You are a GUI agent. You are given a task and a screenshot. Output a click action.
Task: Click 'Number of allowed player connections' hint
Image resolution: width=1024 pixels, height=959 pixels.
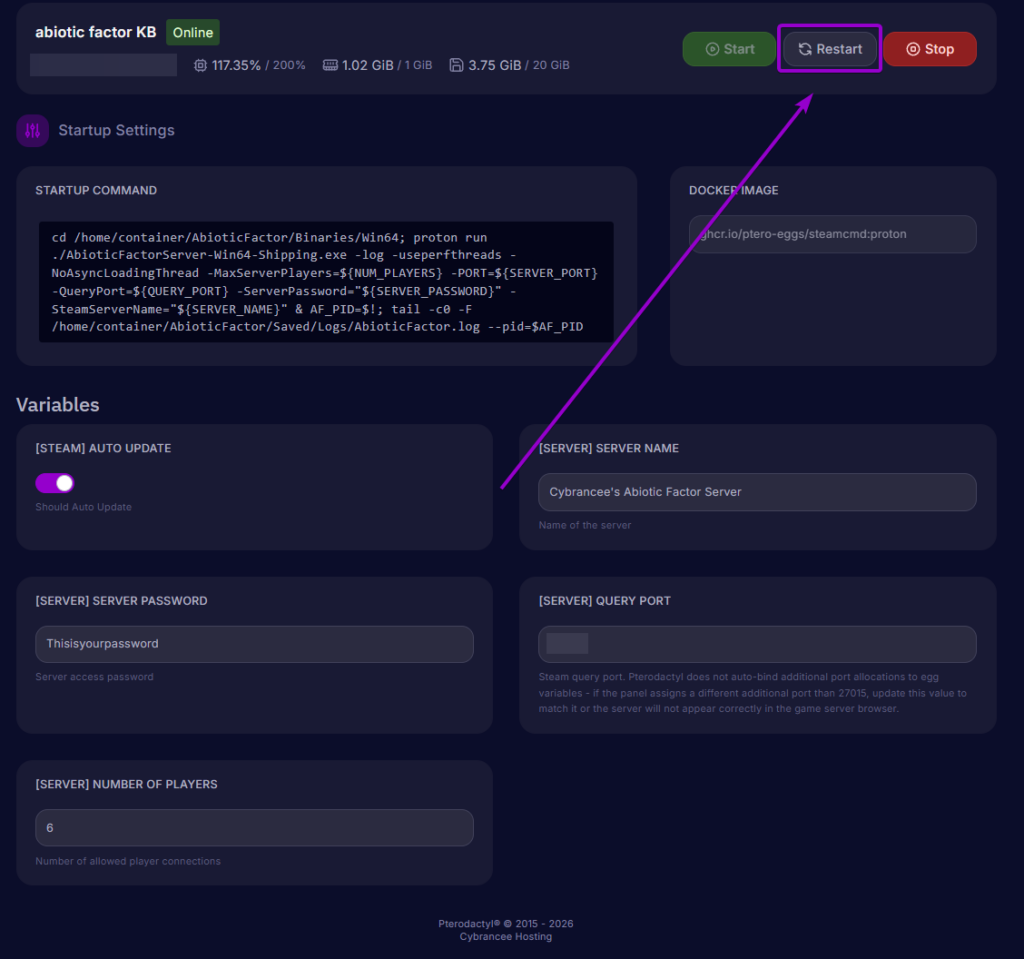(128, 861)
